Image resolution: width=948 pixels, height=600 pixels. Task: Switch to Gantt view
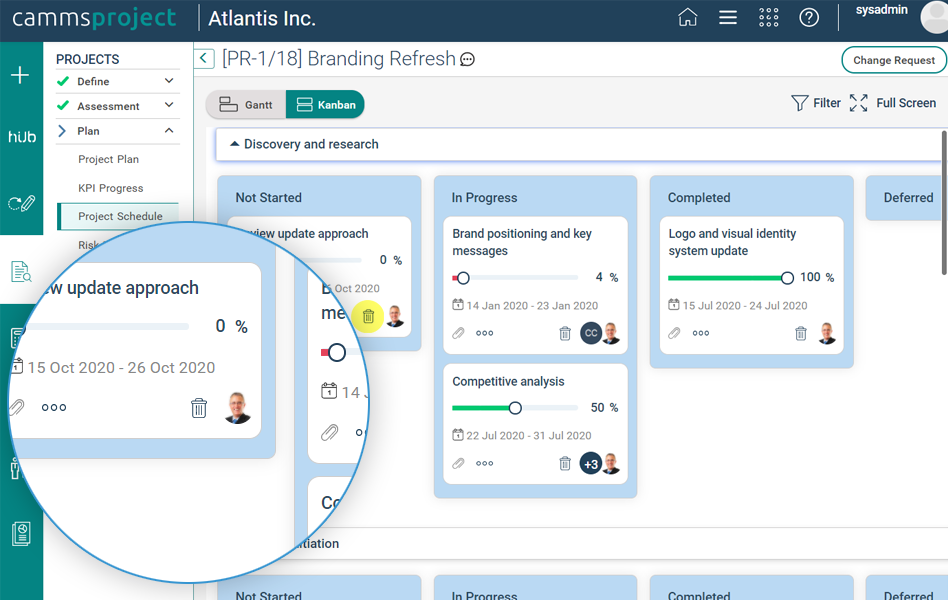(246, 105)
